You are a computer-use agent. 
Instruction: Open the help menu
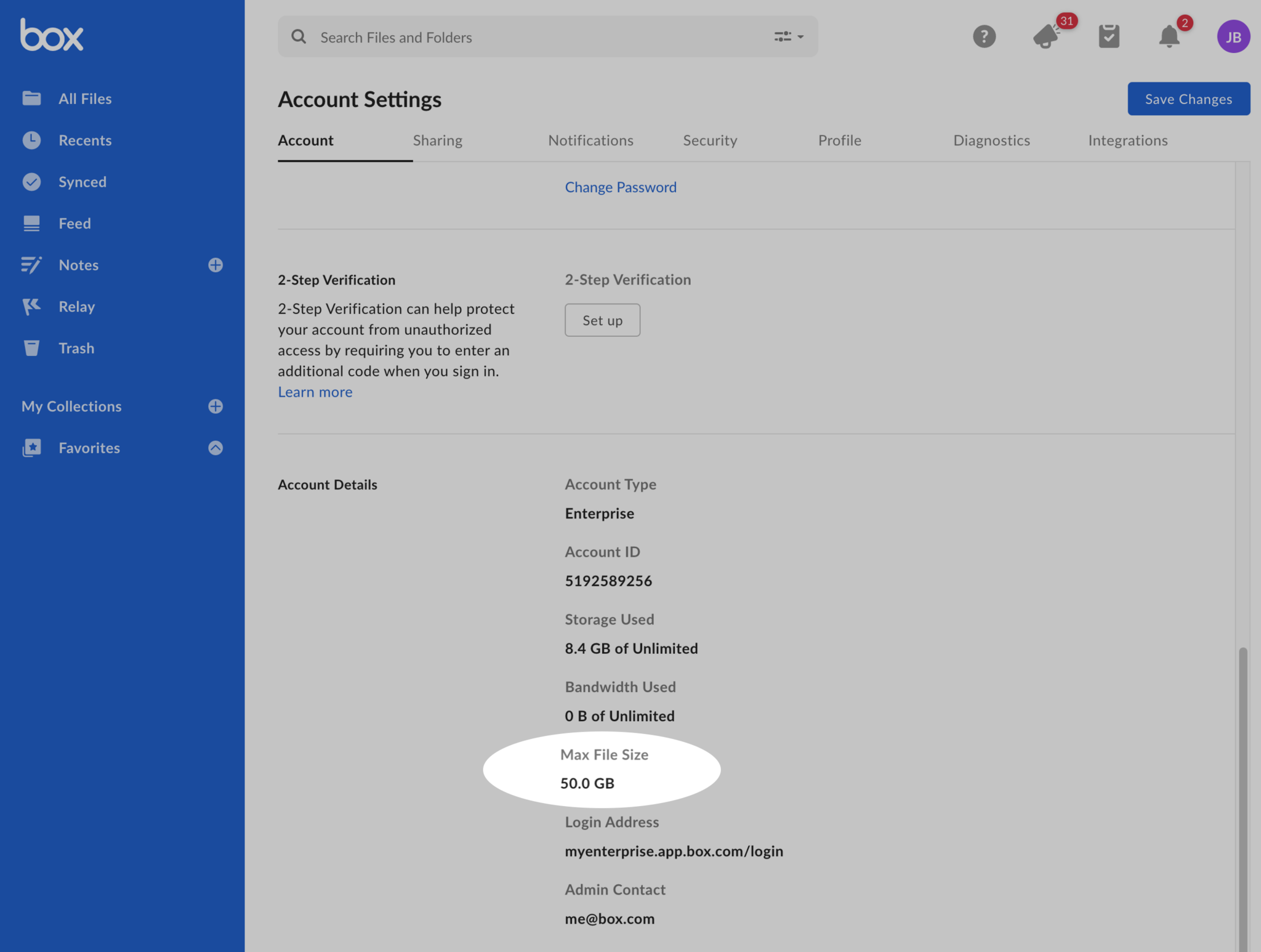point(984,36)
